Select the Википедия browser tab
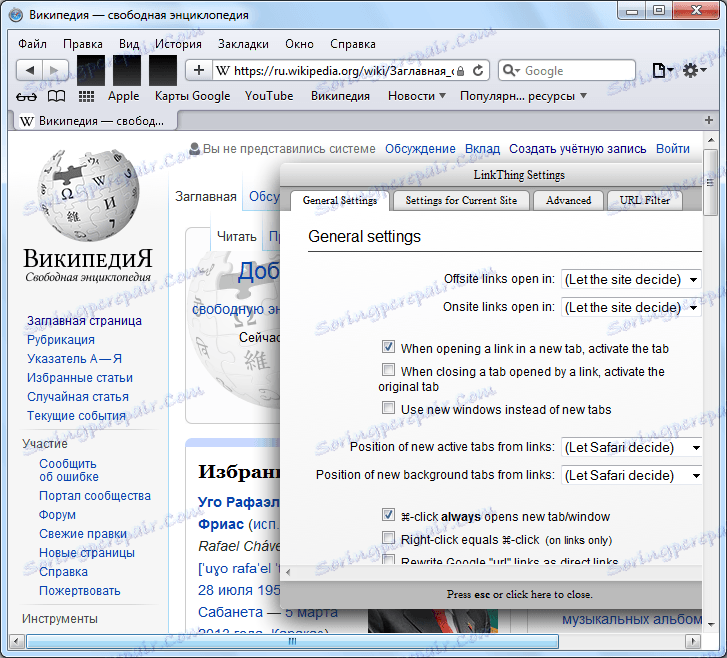The image size is (727, 658). pyautogui.click(x=94, y=121)
